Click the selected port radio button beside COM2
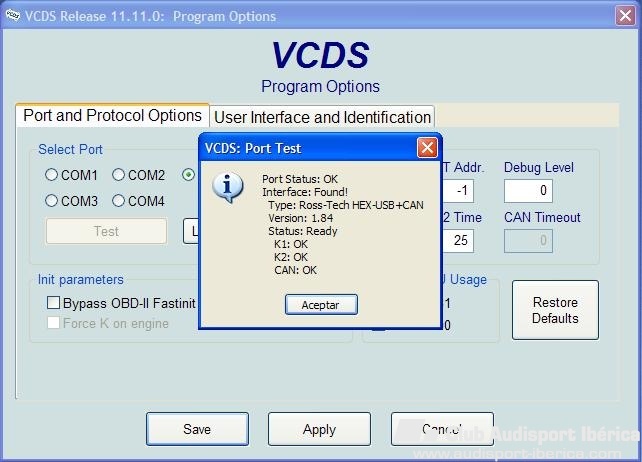The image size is (642, 462). click(188, 175)
